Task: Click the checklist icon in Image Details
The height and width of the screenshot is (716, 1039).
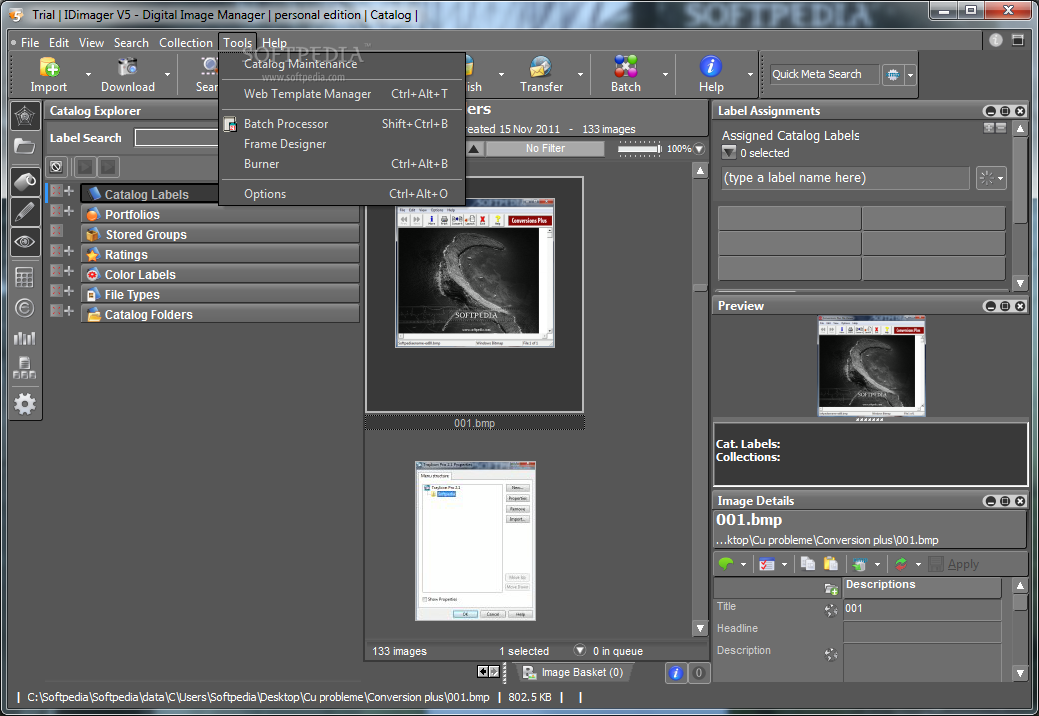Action: click(767, 564)
